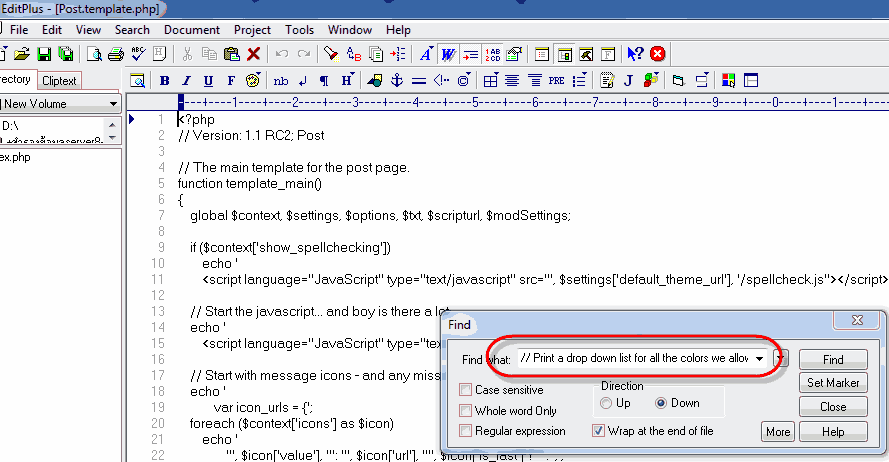Viewport: 889px width, 462px height.
Task: Apply Italic HTML formatting
Action: (x=187, y=80)
